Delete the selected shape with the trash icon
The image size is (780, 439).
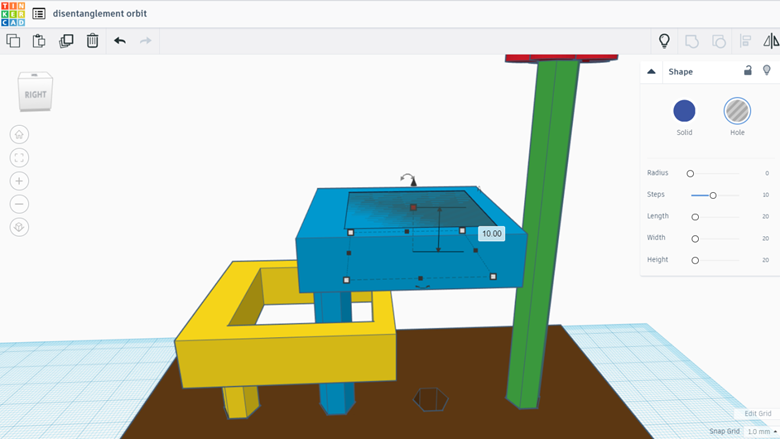pos(93,41)
